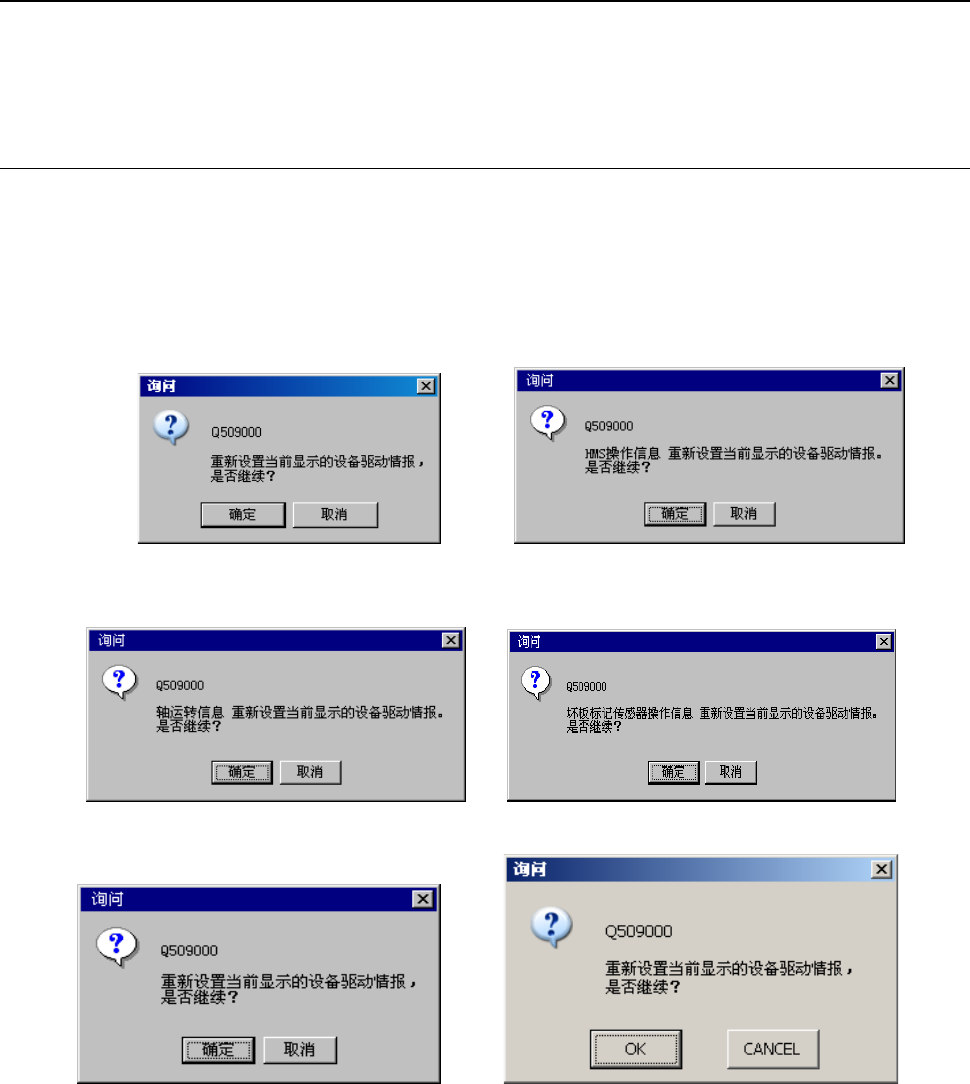Click the CANCEL button in the English-button dialog

pos(772,1049)
